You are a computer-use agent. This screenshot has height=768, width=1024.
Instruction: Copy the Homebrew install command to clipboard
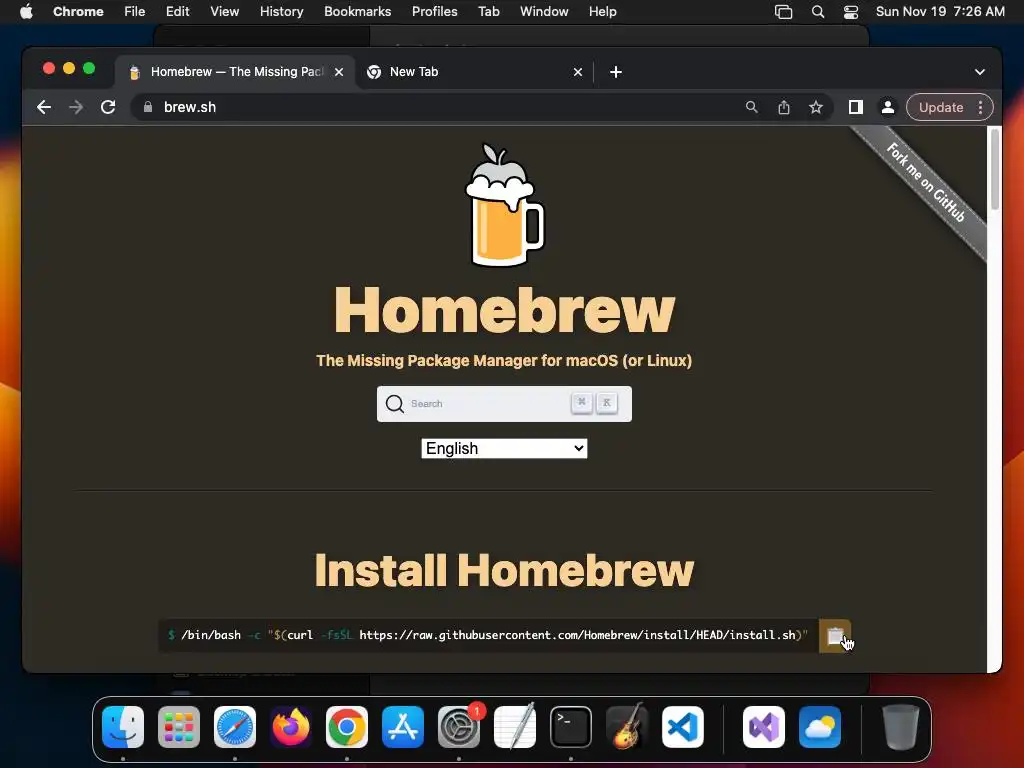(x=835, y=635)
